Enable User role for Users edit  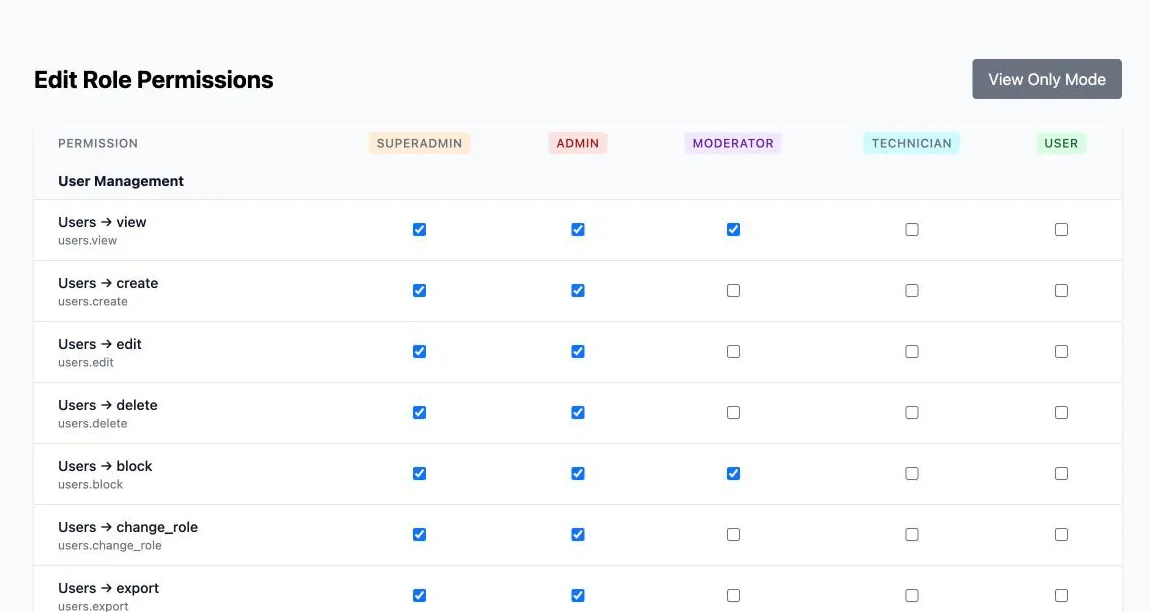[1061, 351]
